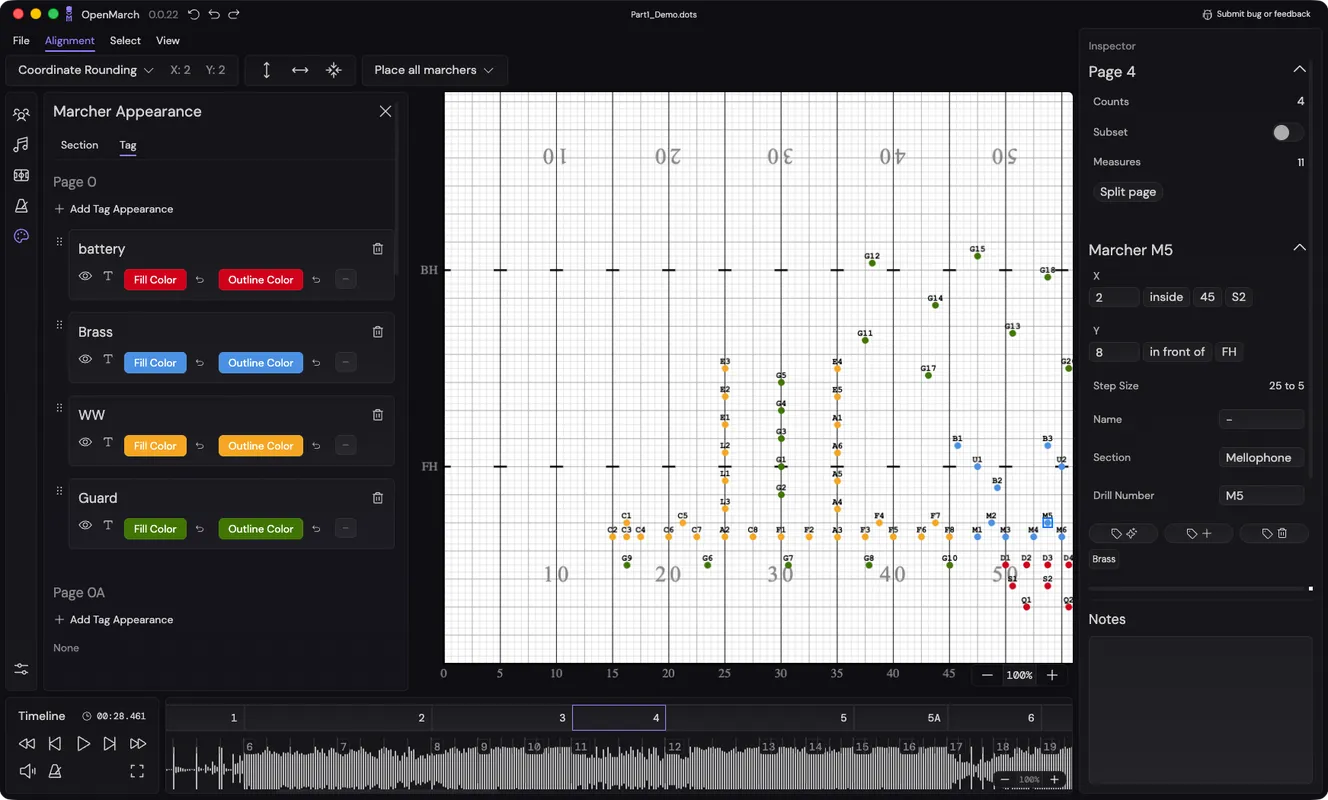Image resolution: width=1328 pixels, height=800 pixels.
Task: Delete the WW tag appearance
Action: point(378,415)
